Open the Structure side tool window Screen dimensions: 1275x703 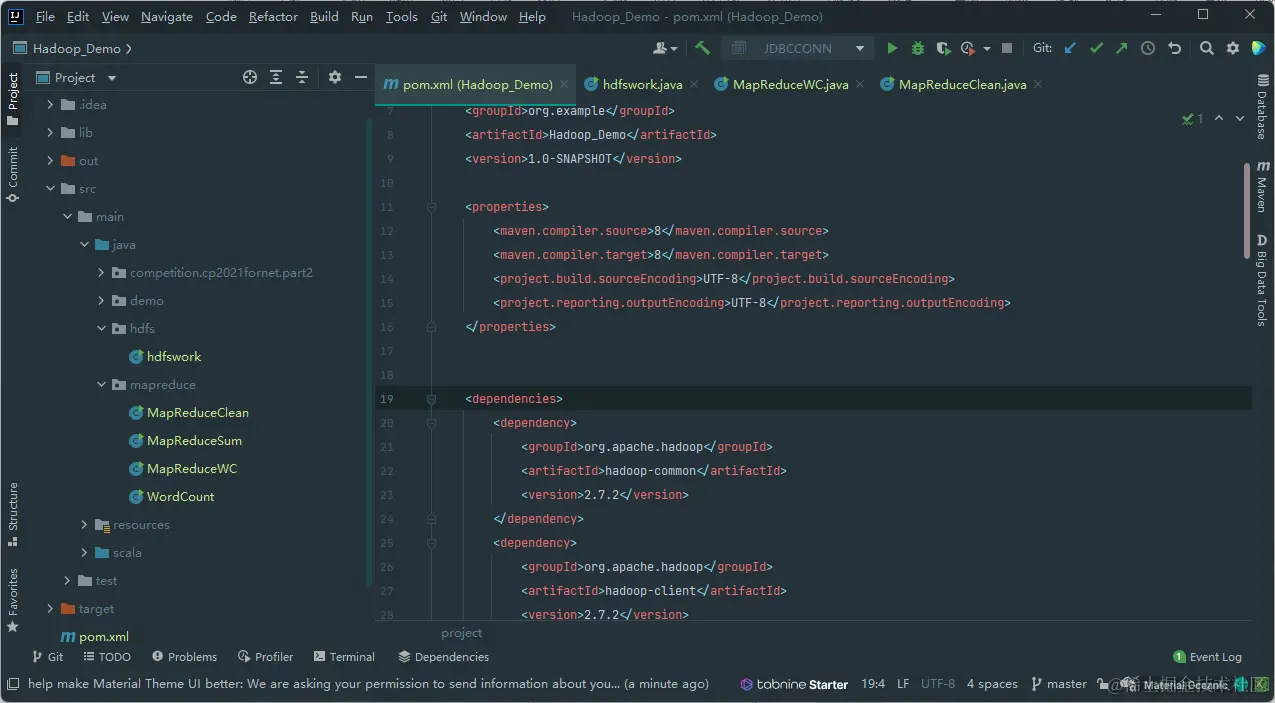tap(13, 514)
